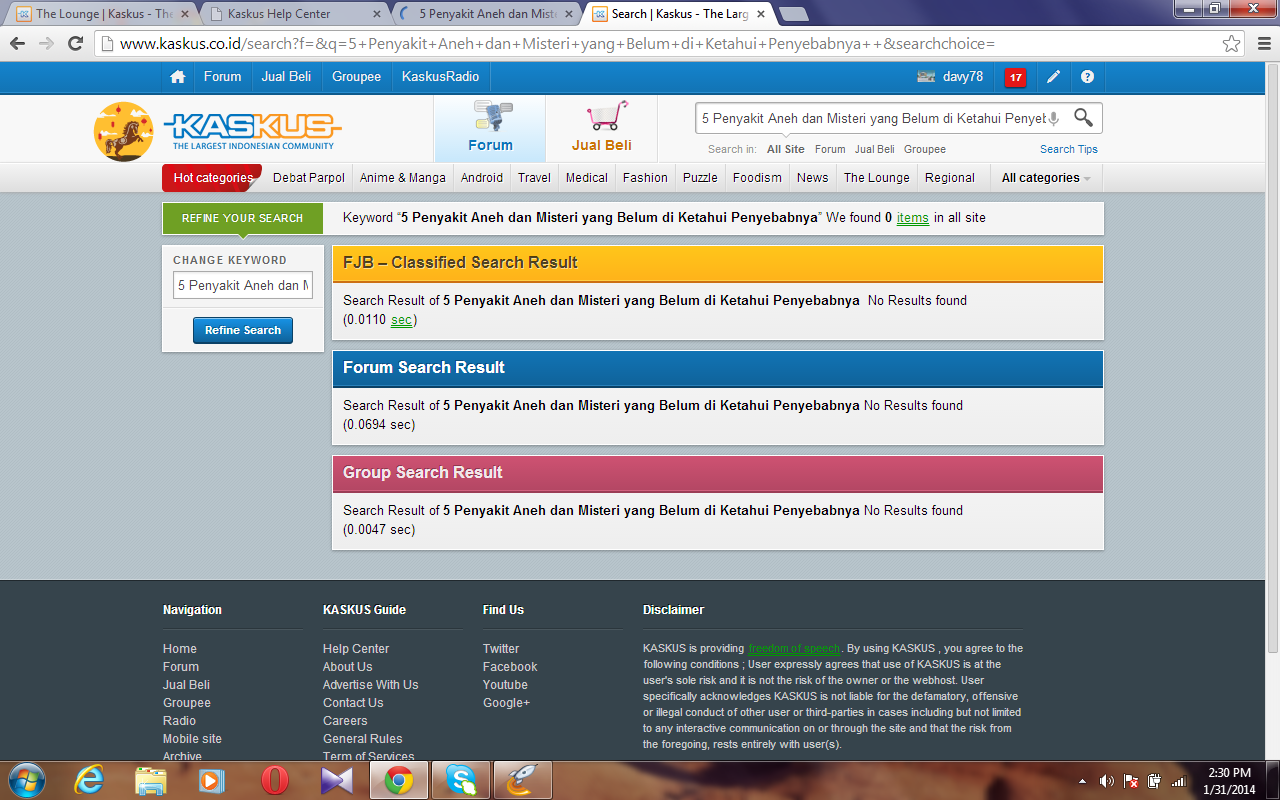Screen dimensions: 1280x800
Task: Open the Android category
Action: pos(482,178)
